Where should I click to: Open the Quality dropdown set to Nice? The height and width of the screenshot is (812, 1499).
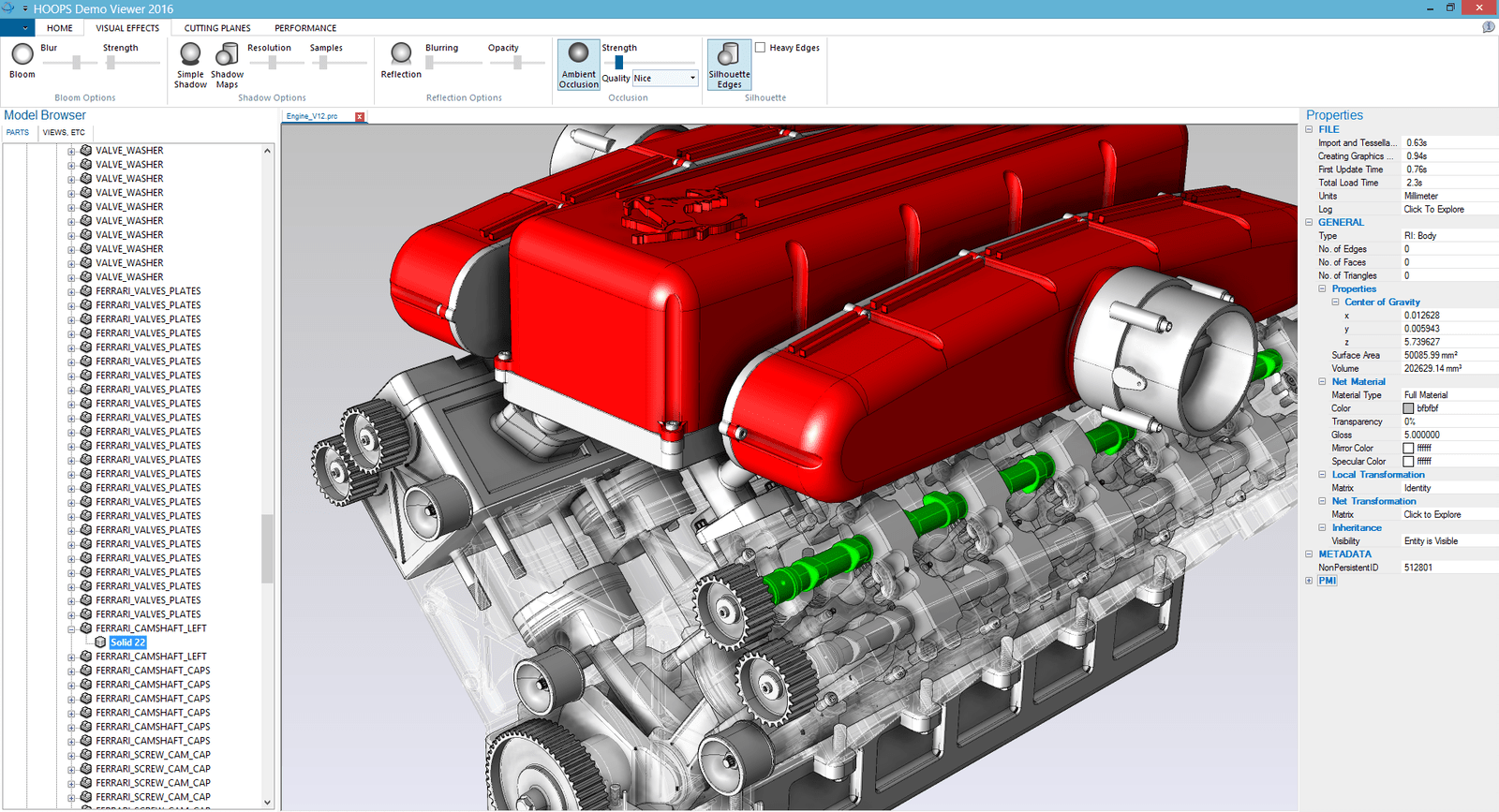pos(665,79)
